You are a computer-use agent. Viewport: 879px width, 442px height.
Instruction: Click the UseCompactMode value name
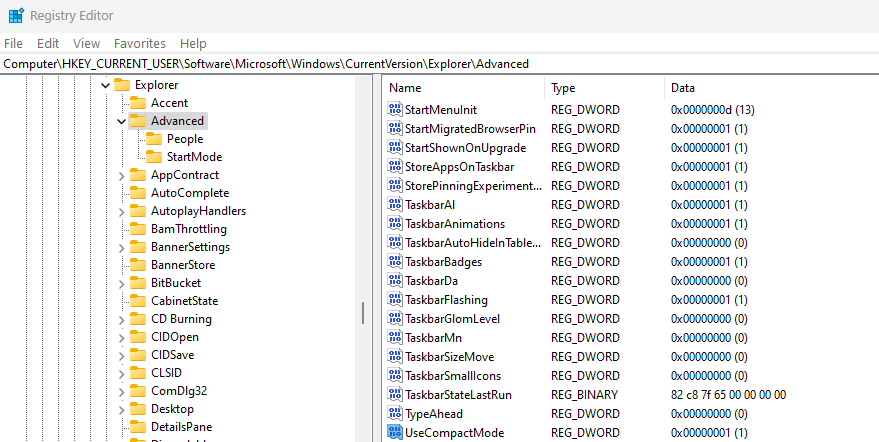click(x=455, y=432)
